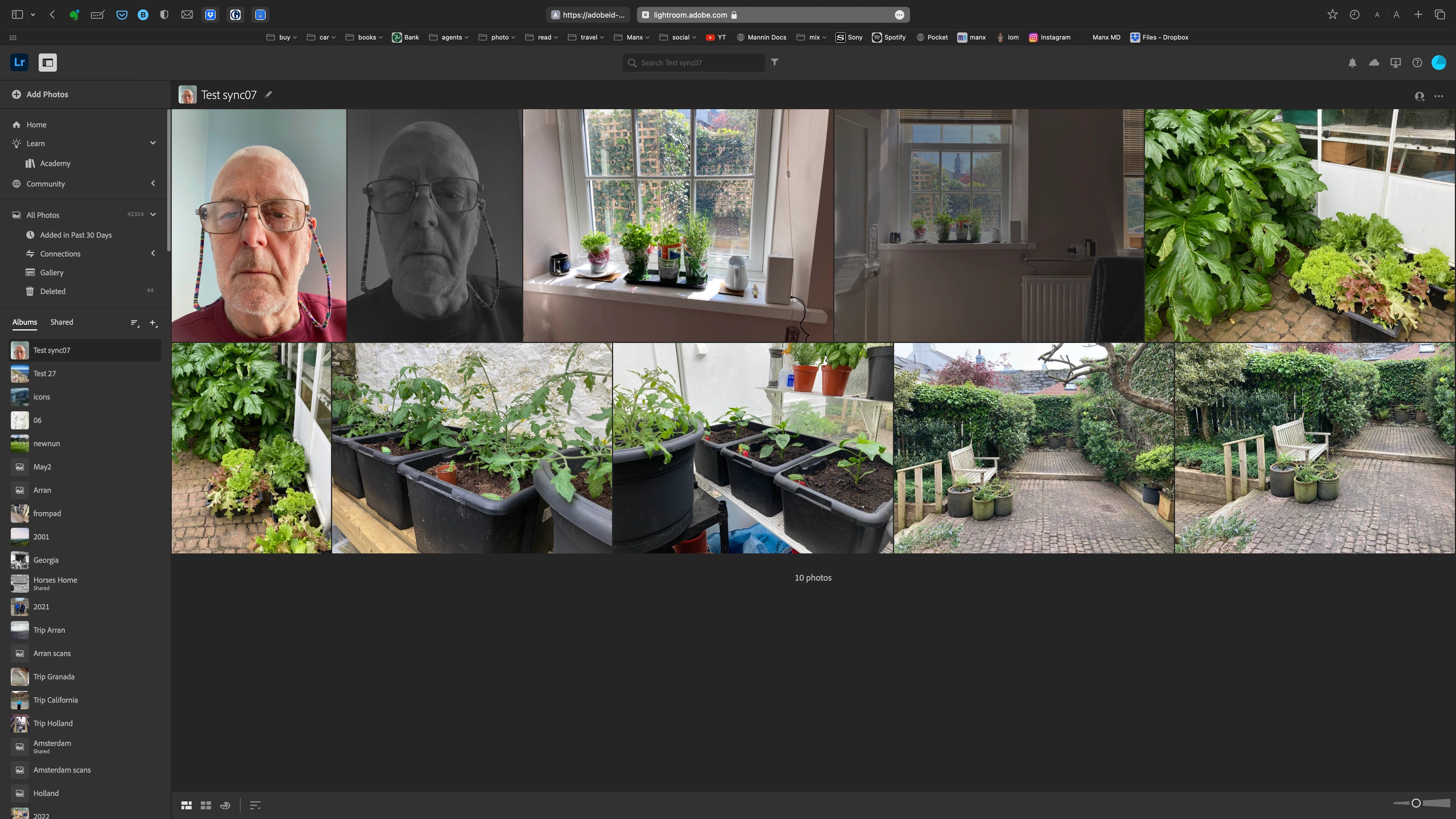Expand the Community section chevron
Screen dimensions: 1456x819
(x=153, y=183)
